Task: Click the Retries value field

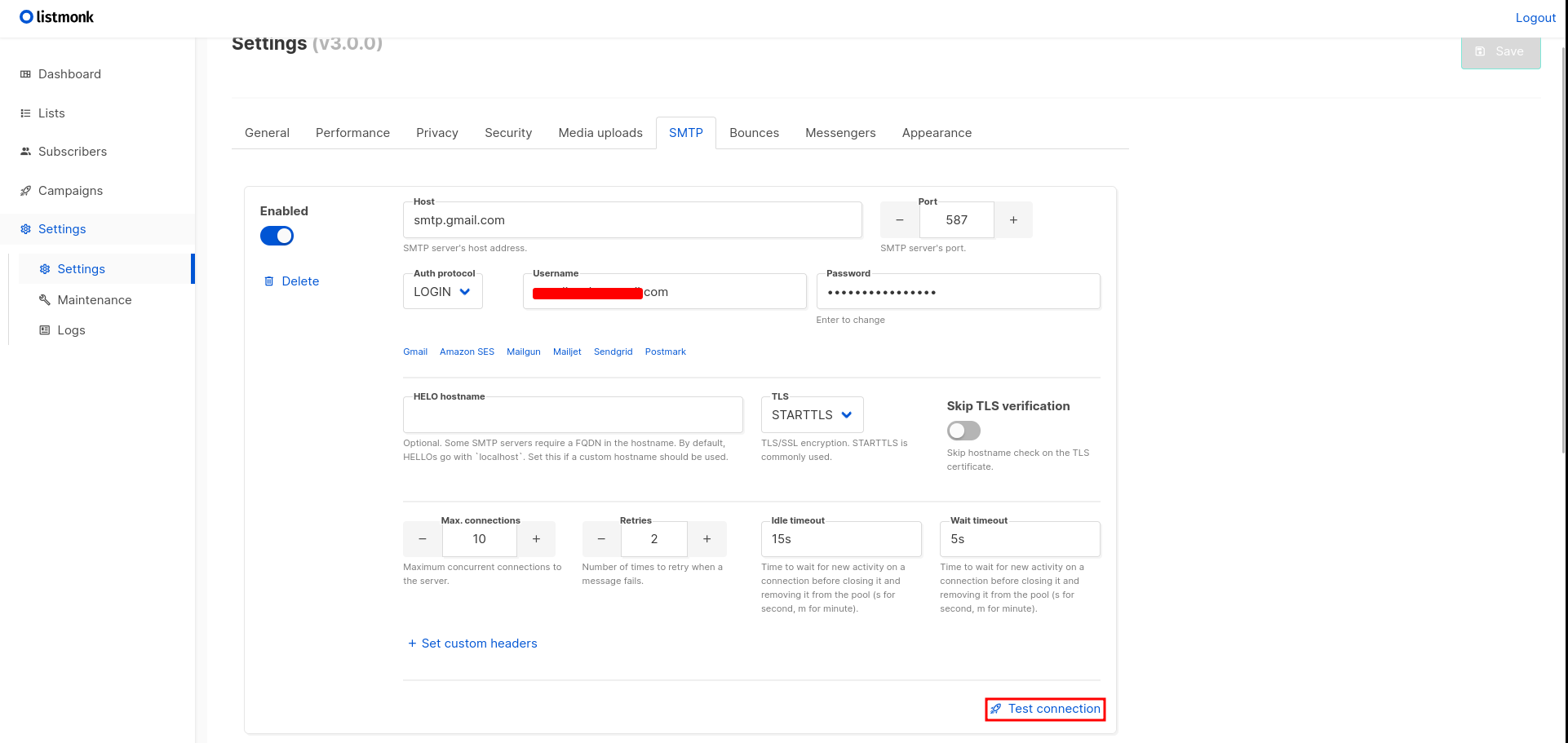Action: click(654, 539)
